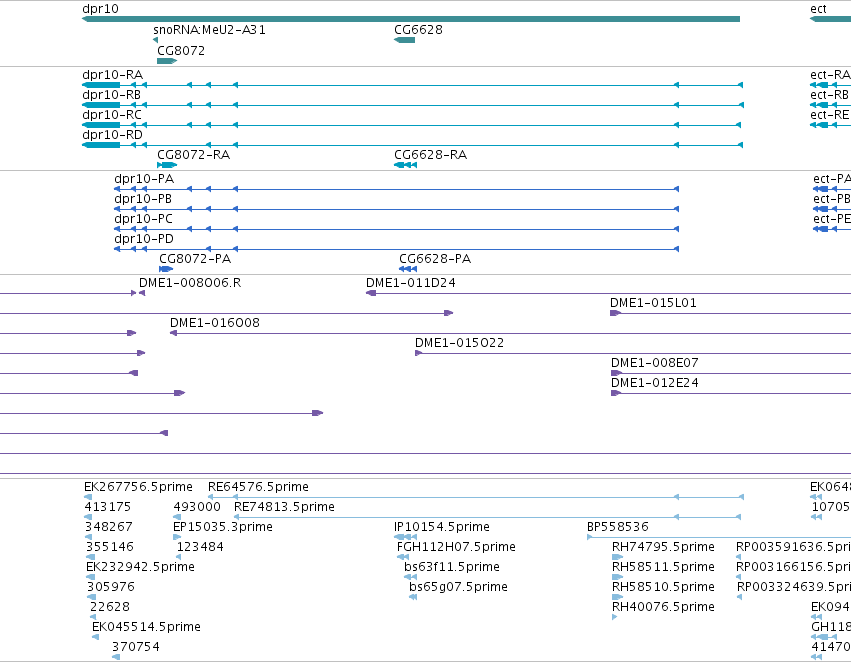Select the 348267 feature label
This screenshot has height=662, width=851.
pos(109,527)
